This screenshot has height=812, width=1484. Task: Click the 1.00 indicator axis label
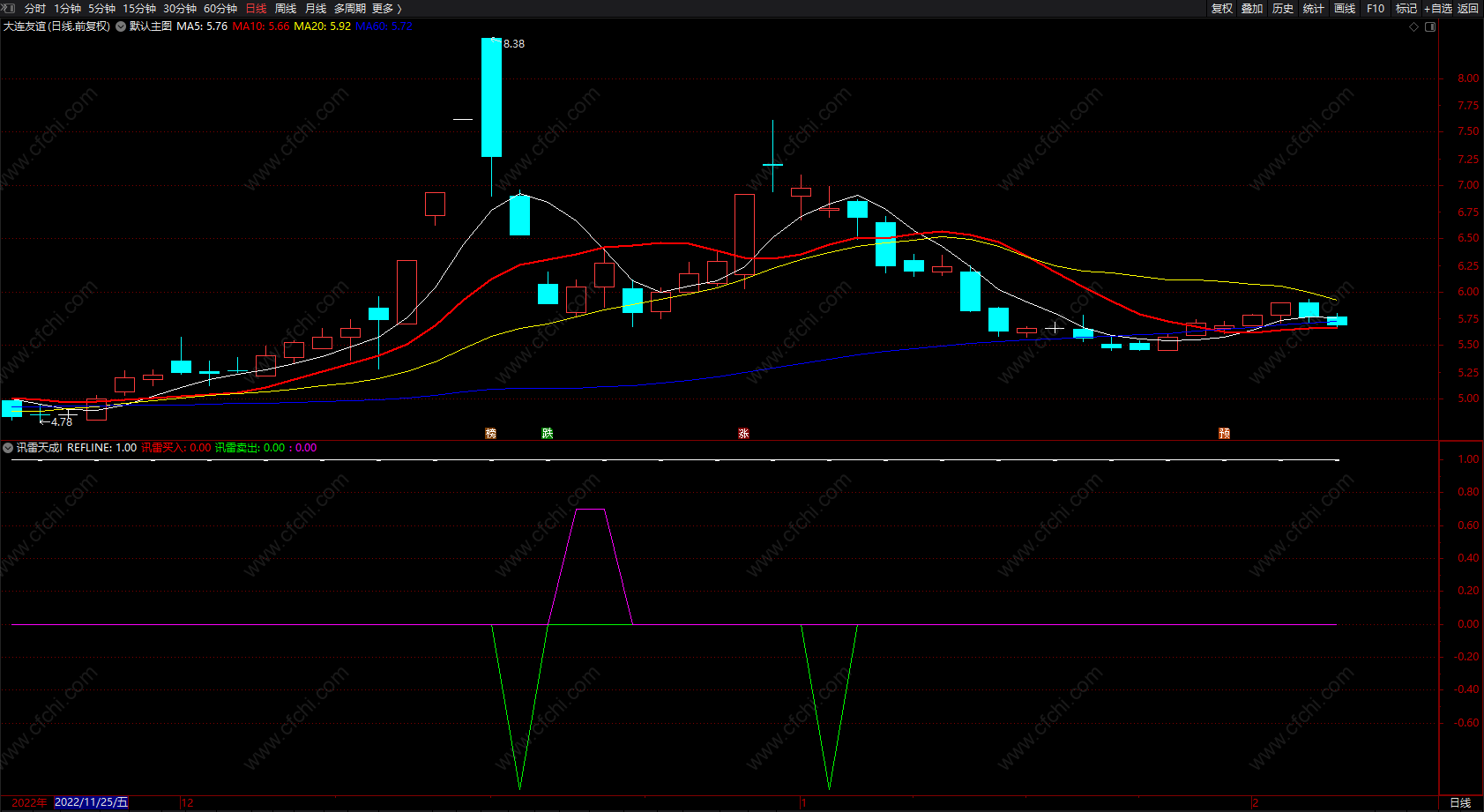1468,459
